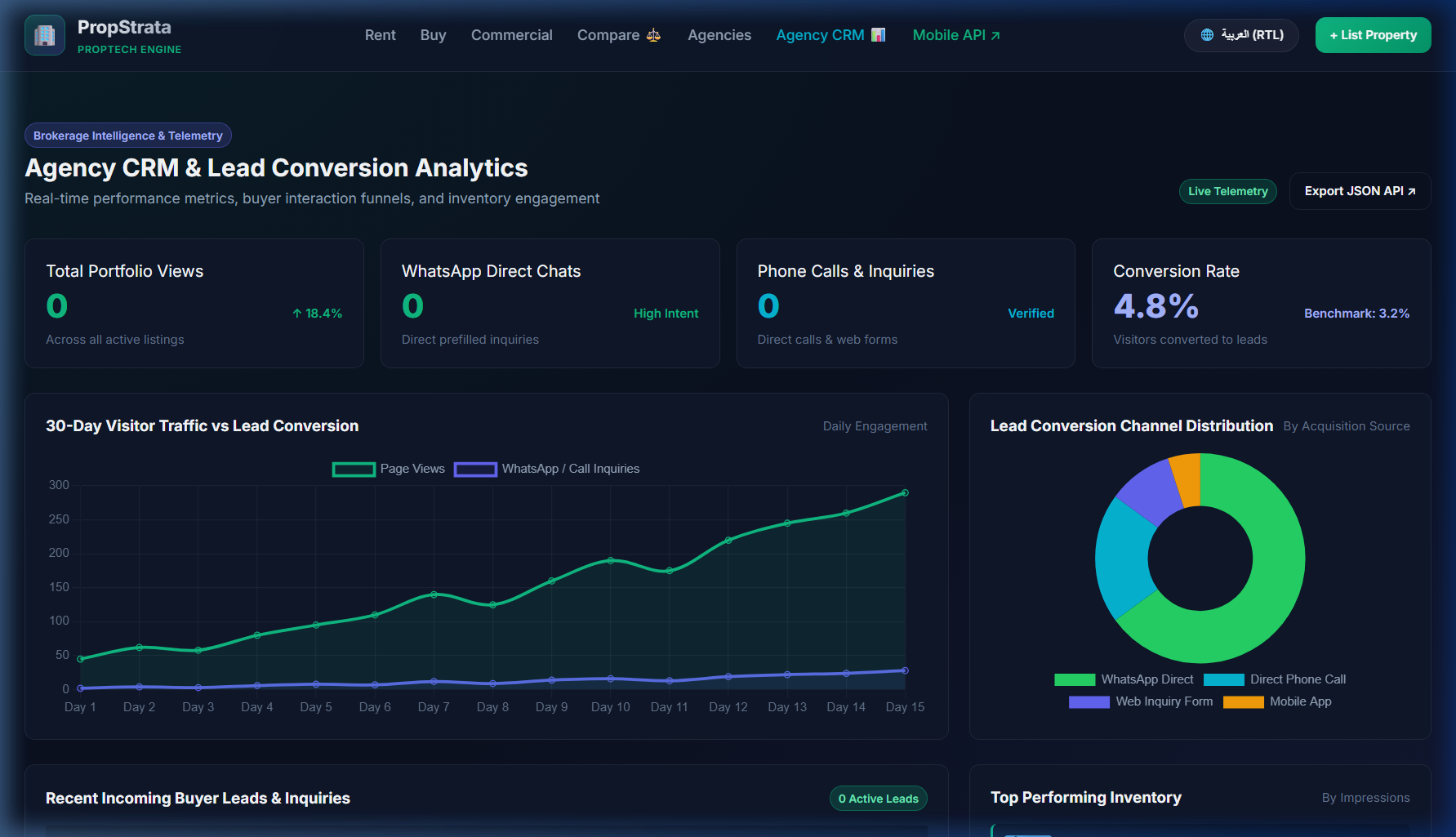Click the Total Portfolio Views card title
Viewport: 1456px width, 837px height.
coord(125,271)
